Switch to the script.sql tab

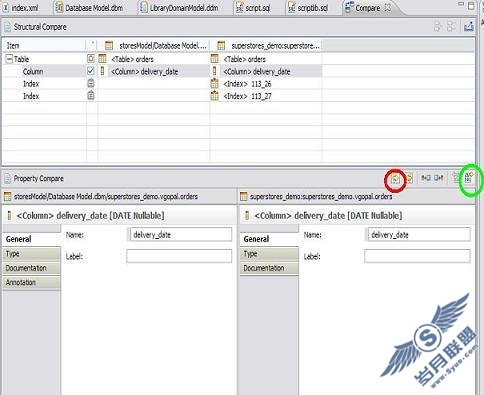click(254, 8)
